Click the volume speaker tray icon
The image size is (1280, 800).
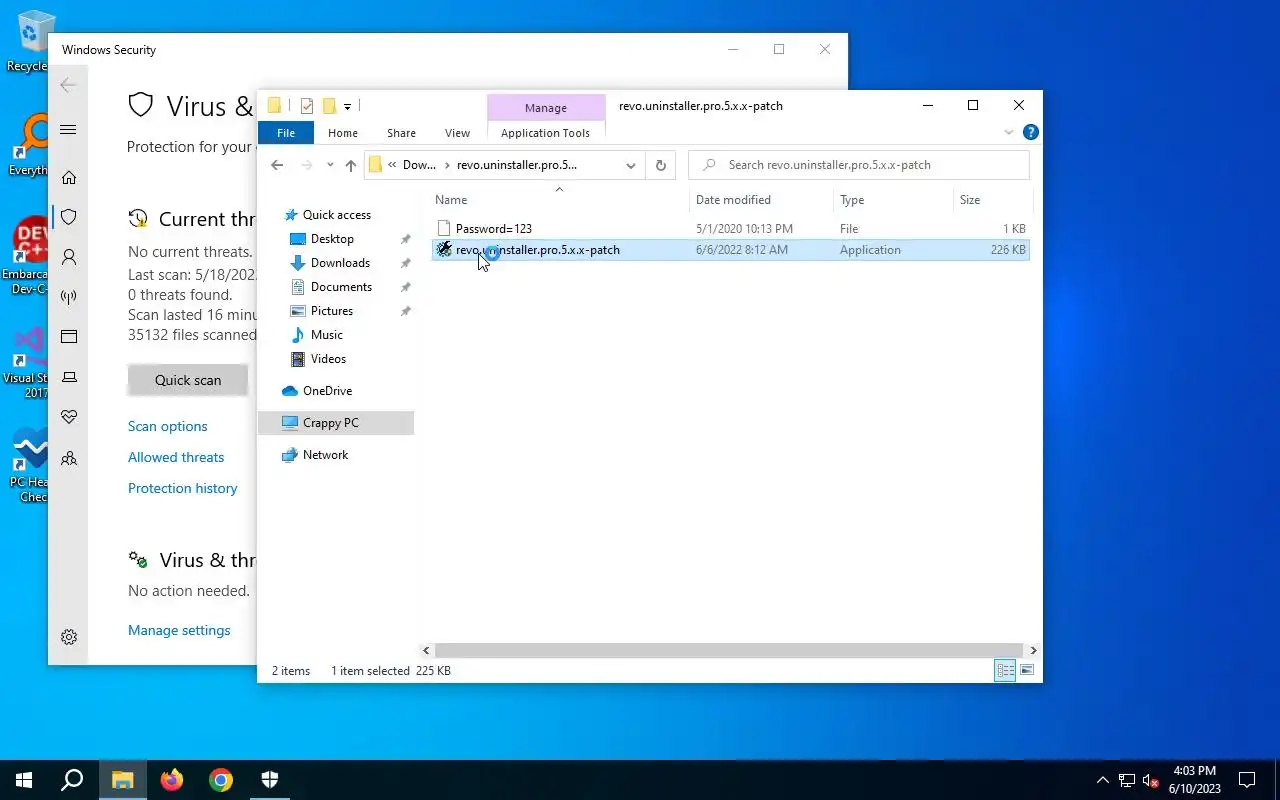click(x=1150, y=780)
